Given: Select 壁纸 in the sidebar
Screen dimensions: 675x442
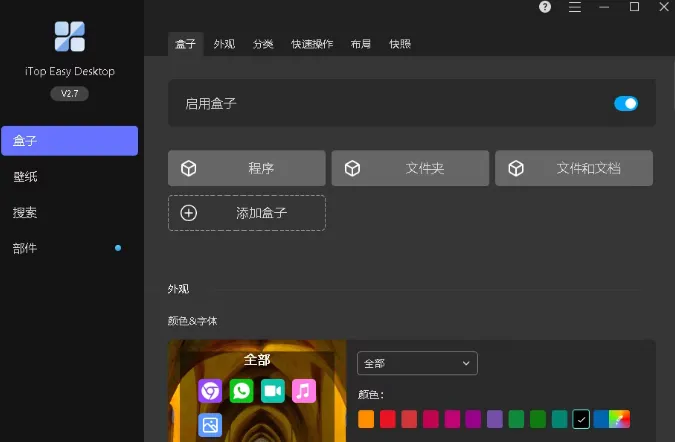Looking at the screenshot, I should pyautogui.click(x=70, y=176).
